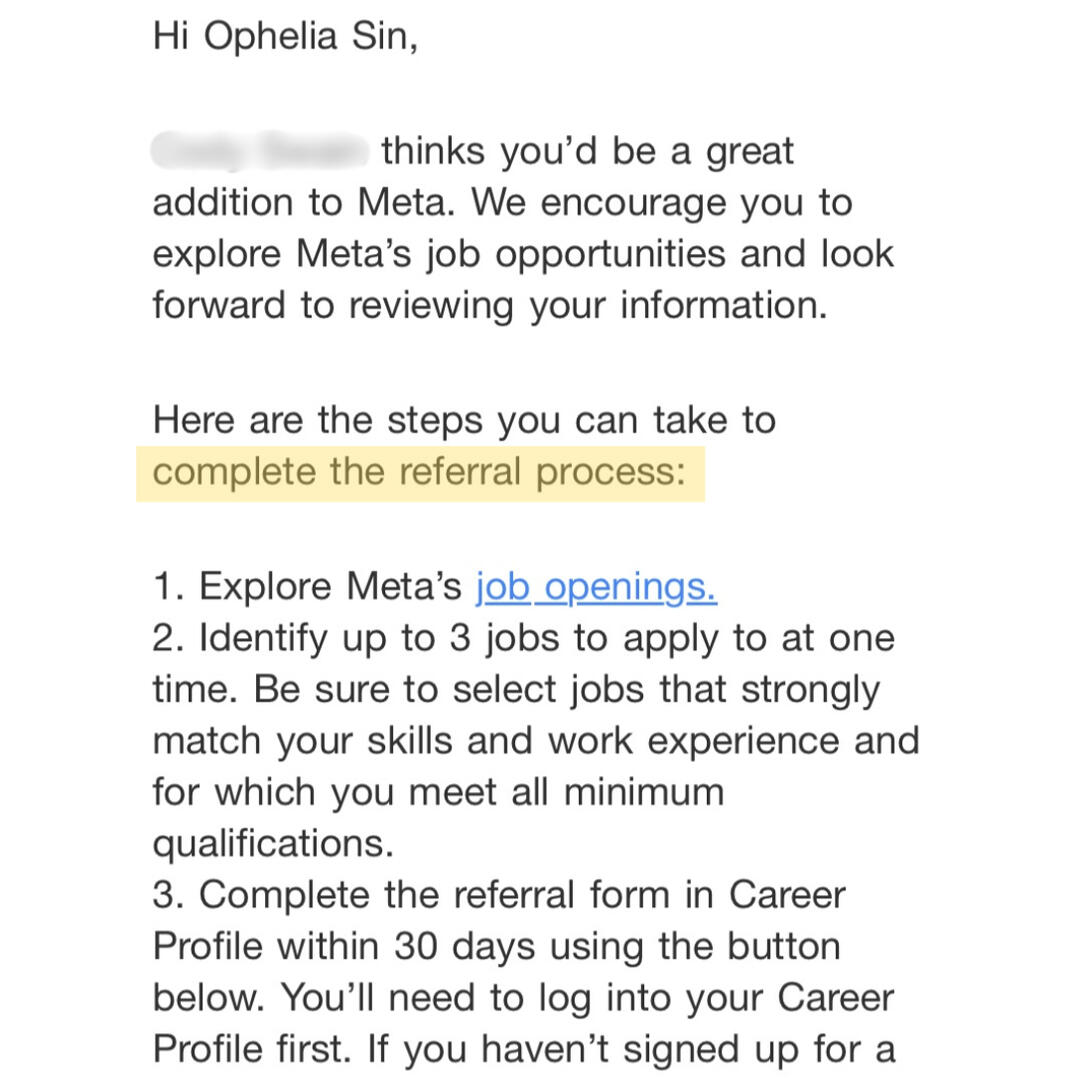
Task: Click step "3. Complete the referral form in Career"
Action: pos(499,895)
